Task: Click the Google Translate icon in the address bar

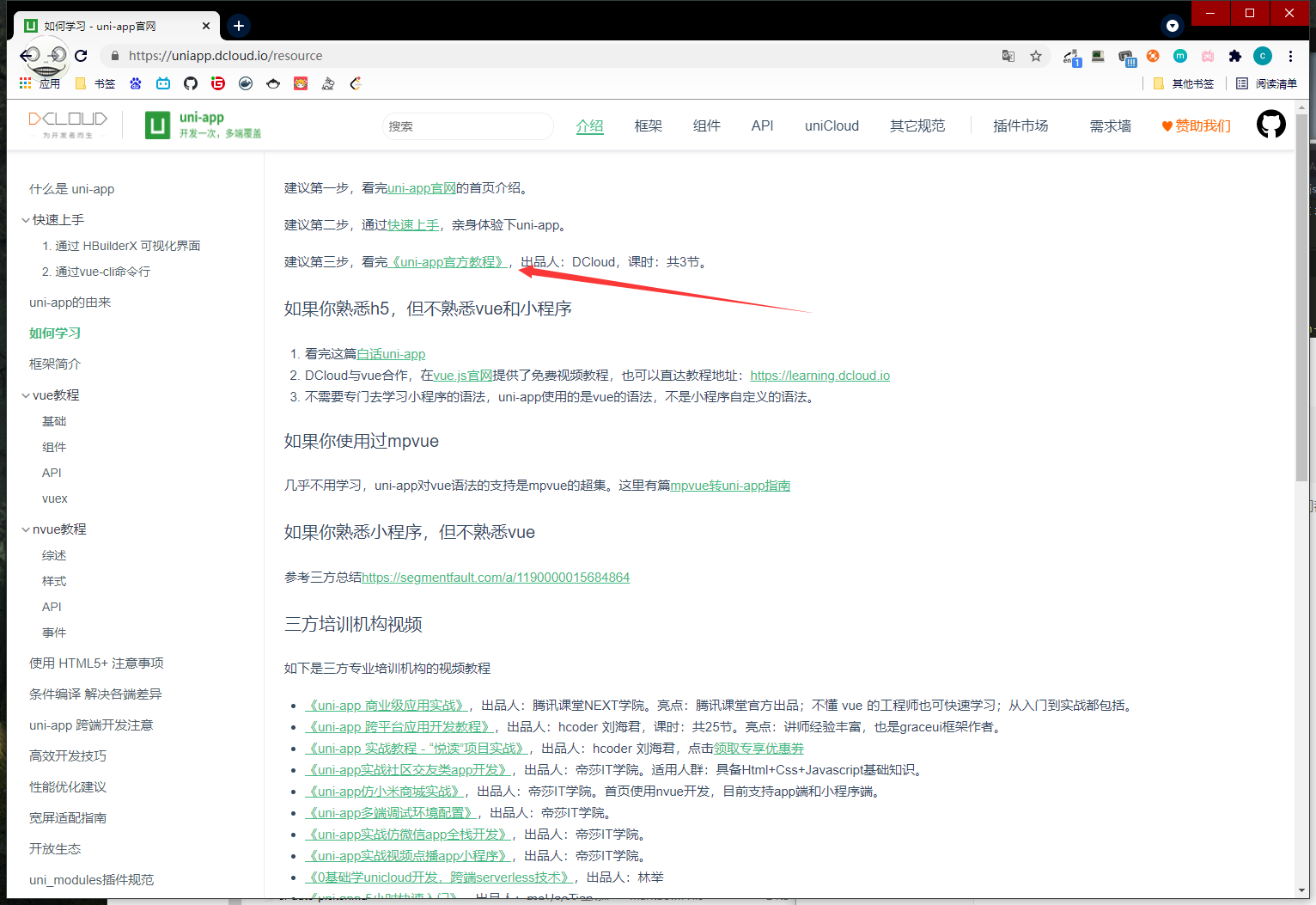Action: 1008,55
